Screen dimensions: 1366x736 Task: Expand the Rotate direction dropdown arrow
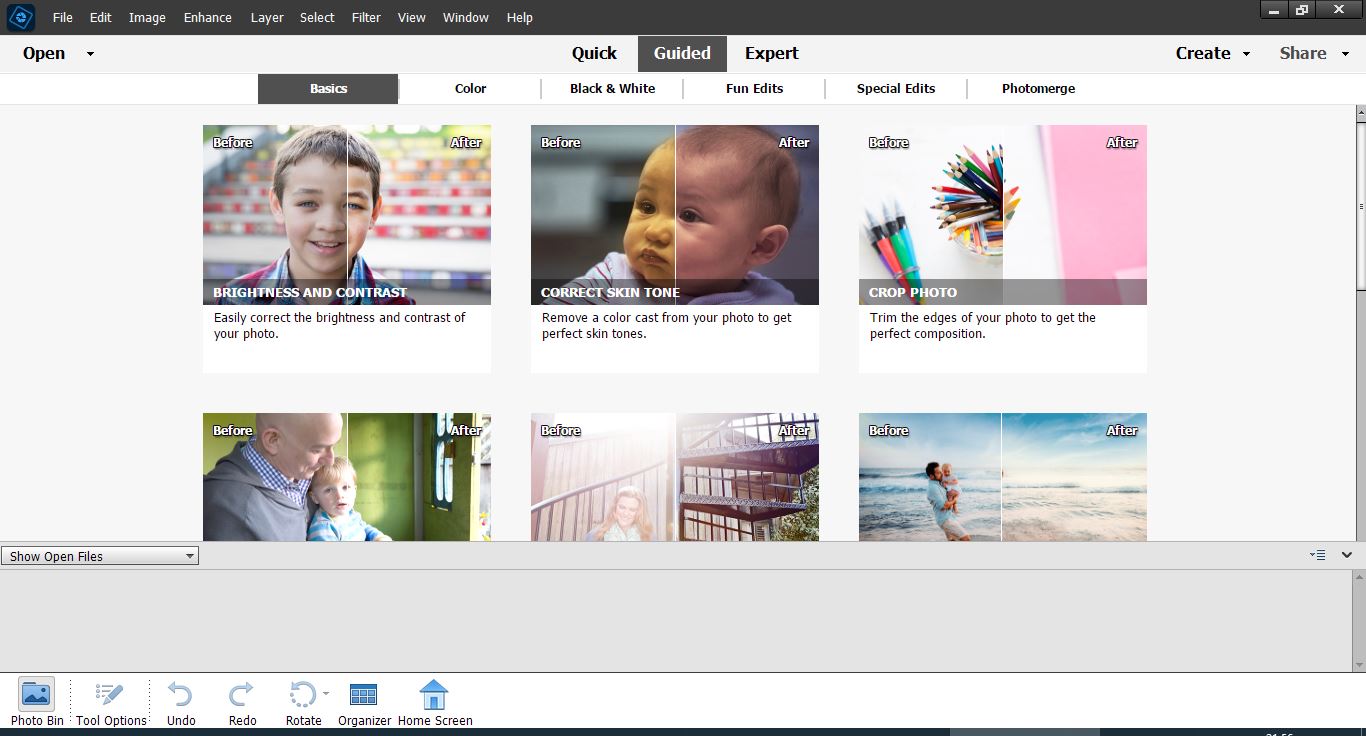(326, 692)
